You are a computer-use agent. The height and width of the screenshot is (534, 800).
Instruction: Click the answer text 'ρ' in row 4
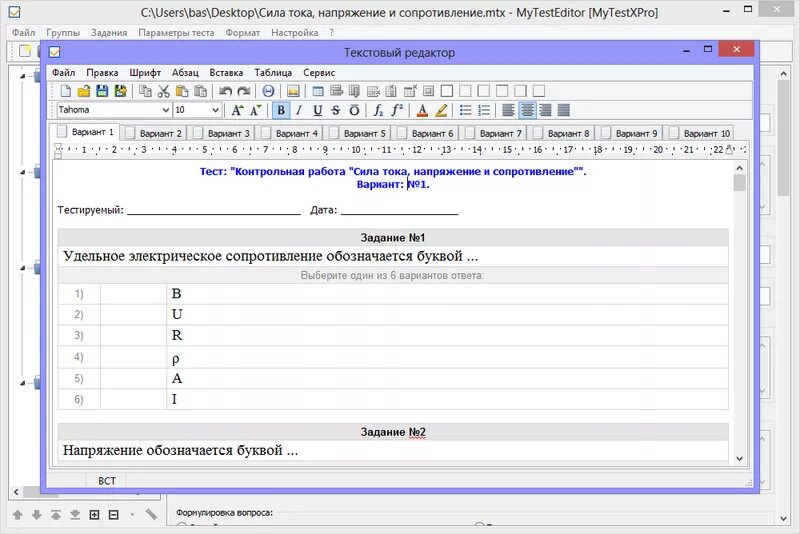point(176,359)
